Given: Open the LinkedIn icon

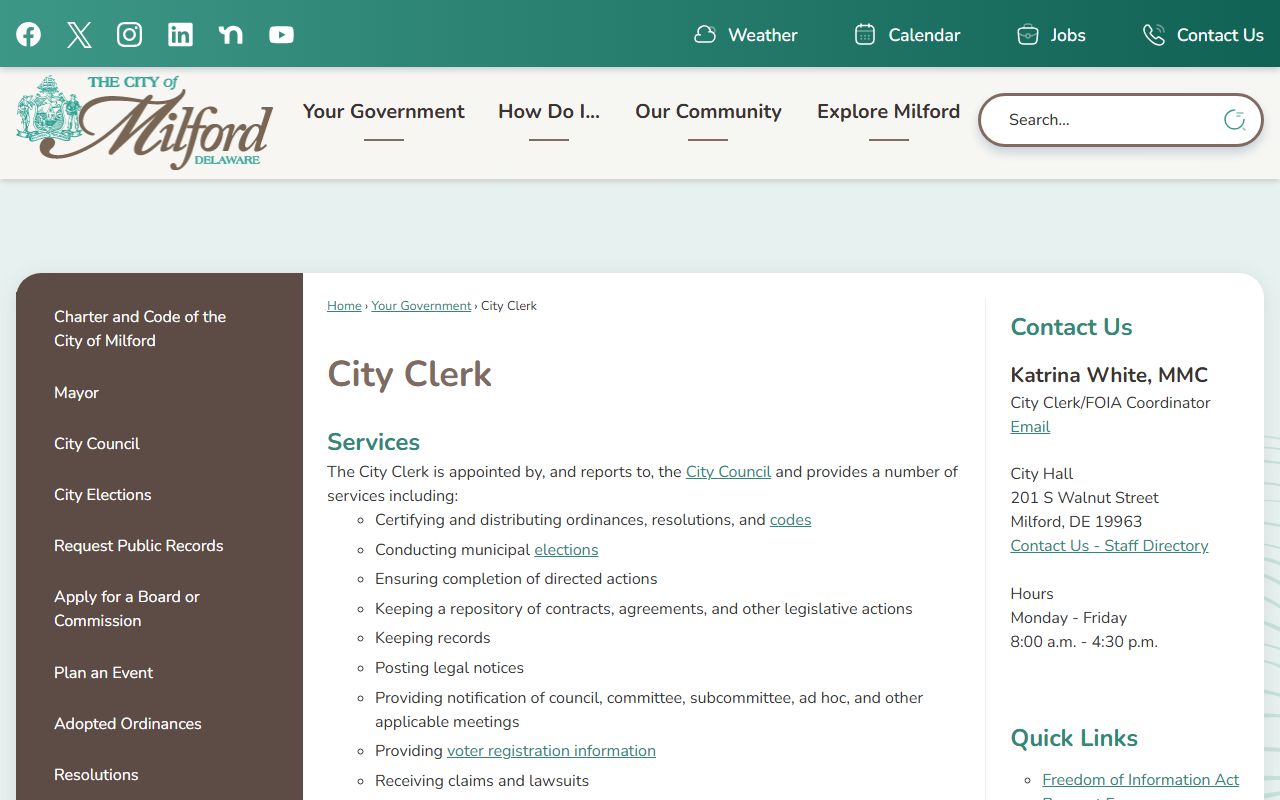Looking at the screenshot, I should pyautogui.click(x=180, y=35).
